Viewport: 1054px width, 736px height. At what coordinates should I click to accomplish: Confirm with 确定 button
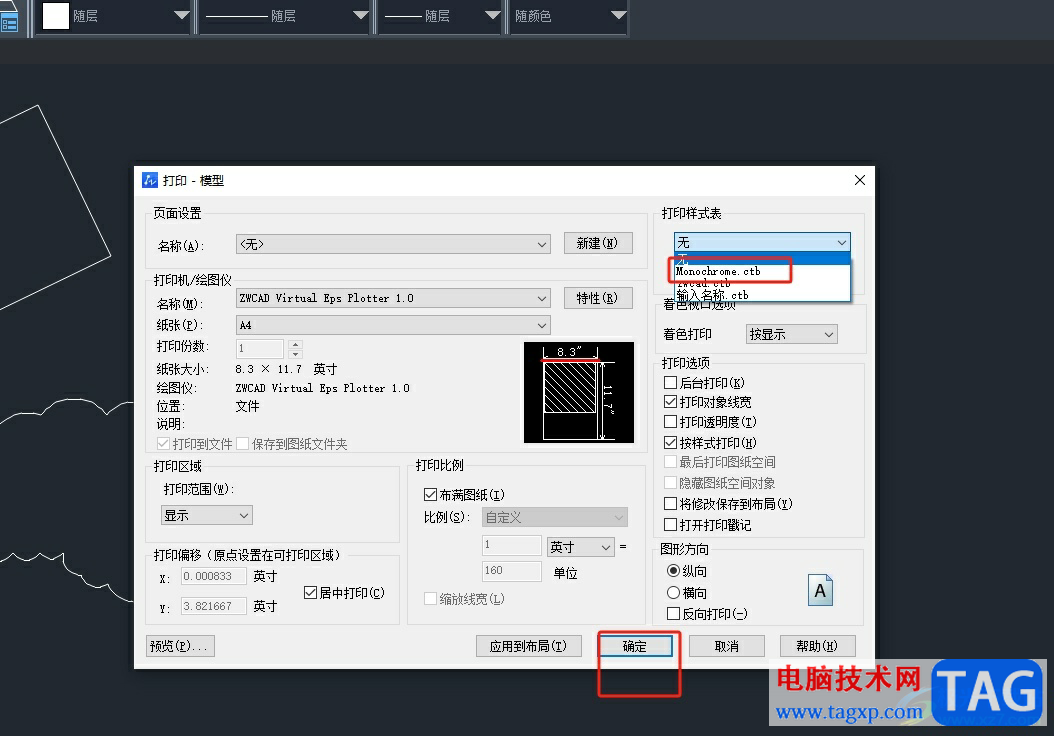pos(635,646)
